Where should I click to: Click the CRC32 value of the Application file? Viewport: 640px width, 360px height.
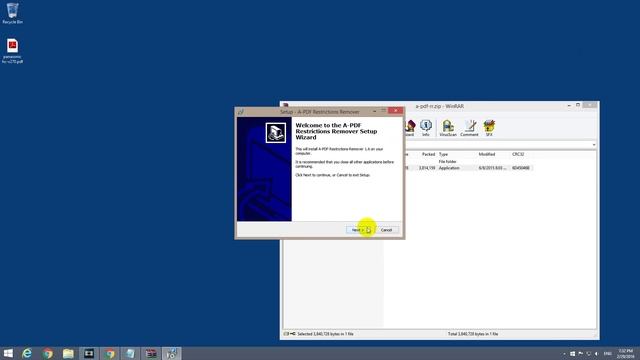coord(521,168)
